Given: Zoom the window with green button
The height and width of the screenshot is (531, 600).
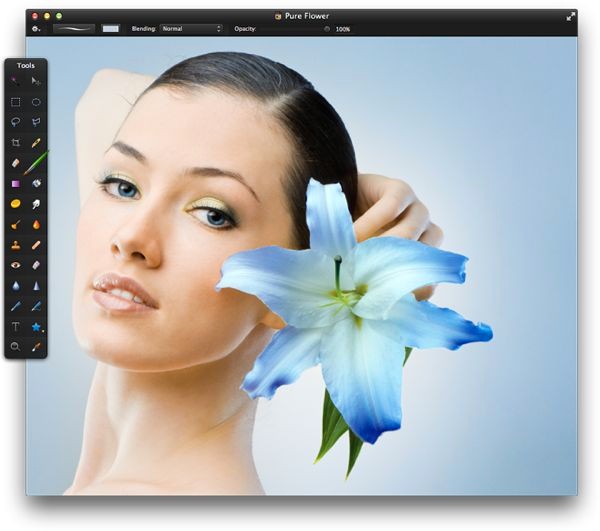Looking at the screenshot, I should pos(59,16).
